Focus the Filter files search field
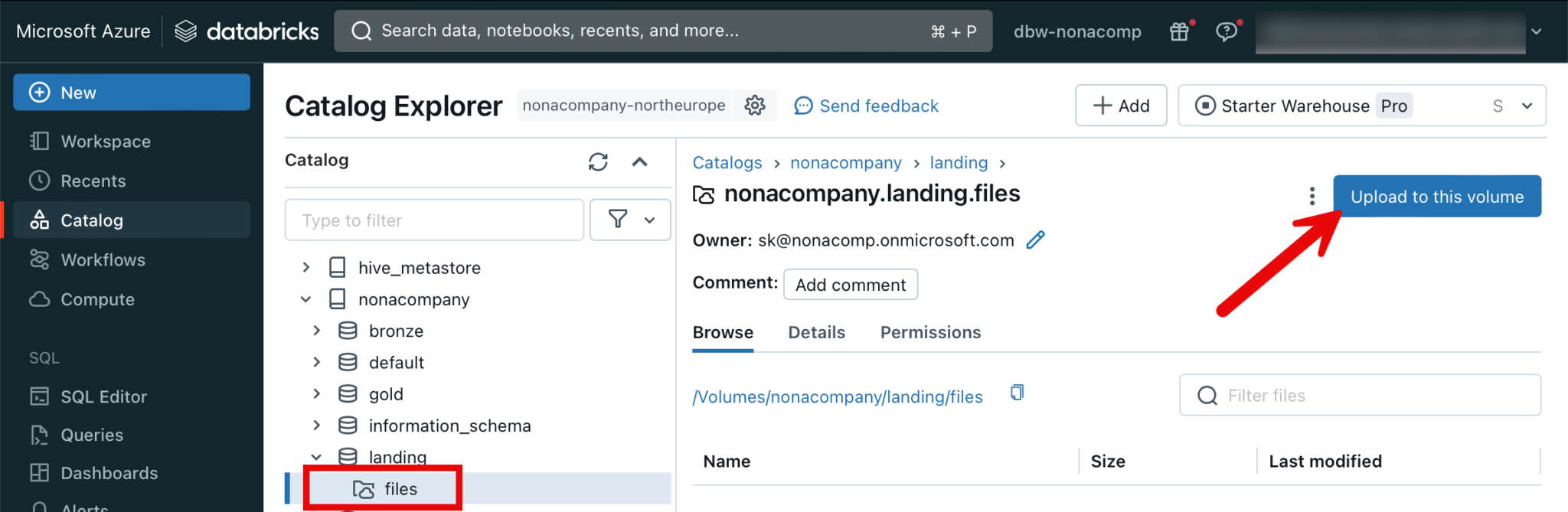This screenshot has width=1568, height=512. 1370,395
